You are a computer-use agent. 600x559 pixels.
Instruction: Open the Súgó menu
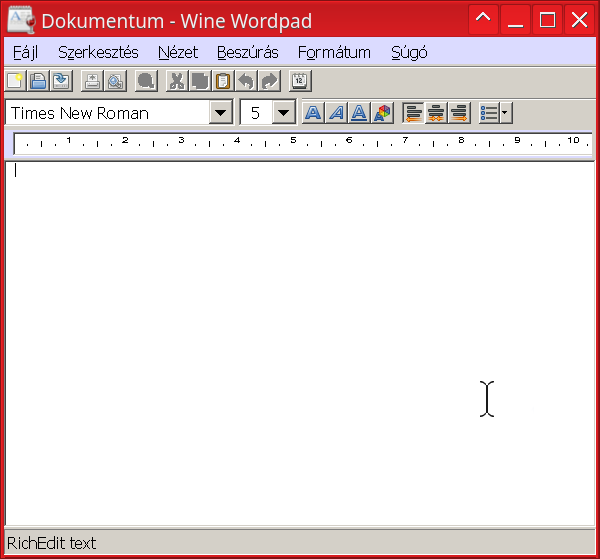tap(409, 52)
